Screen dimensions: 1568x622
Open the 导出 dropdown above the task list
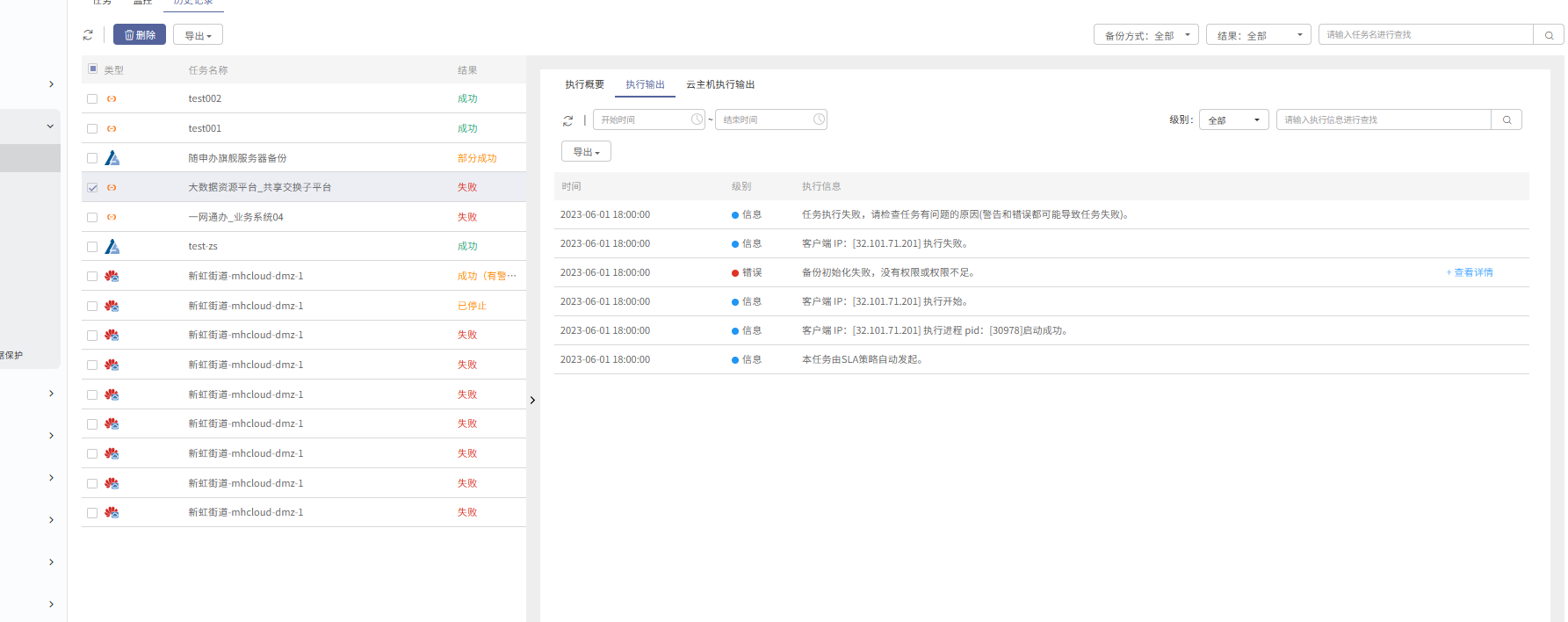pos(198,35)
